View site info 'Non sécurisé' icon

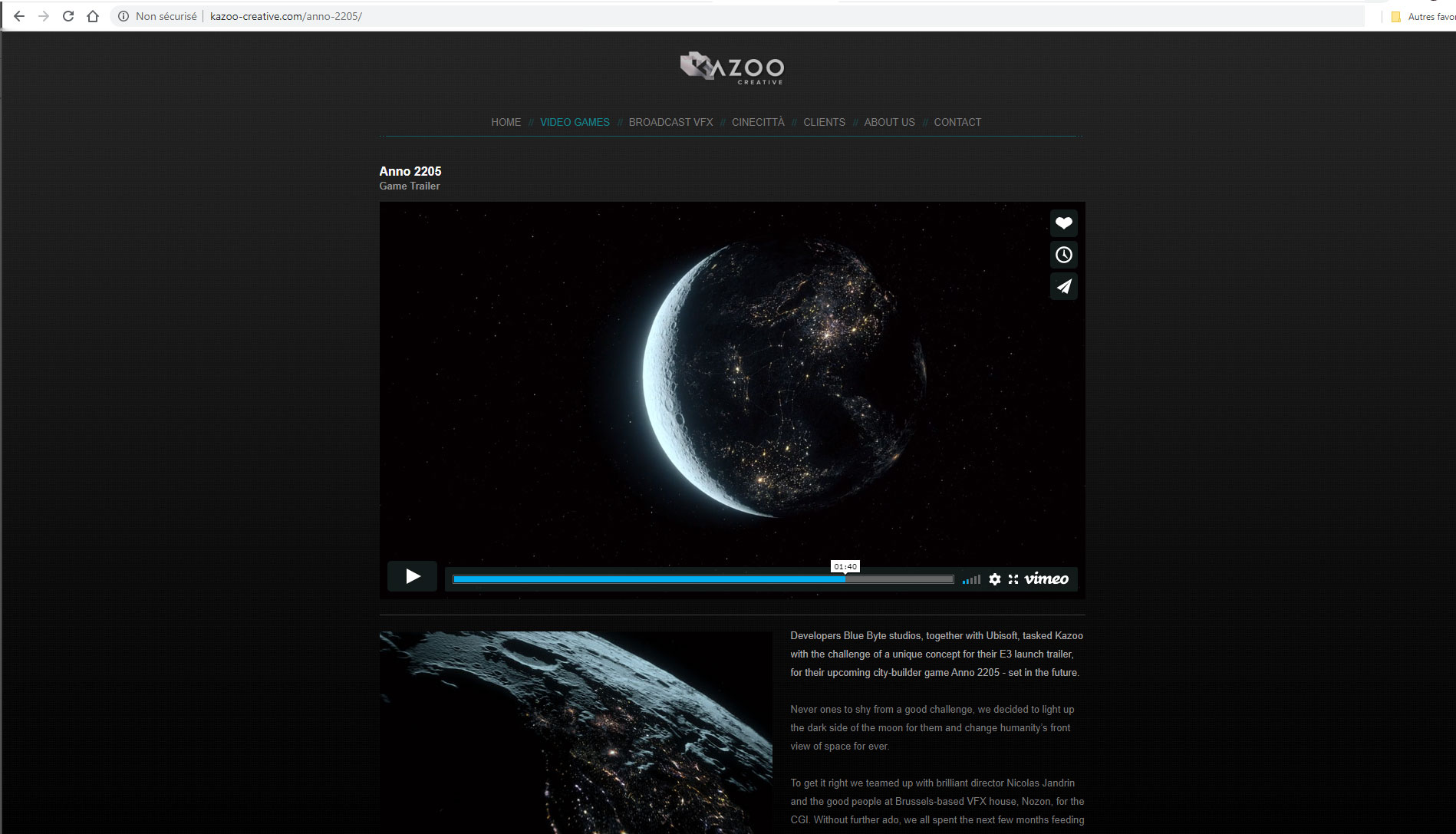click(x=123, y=16)
